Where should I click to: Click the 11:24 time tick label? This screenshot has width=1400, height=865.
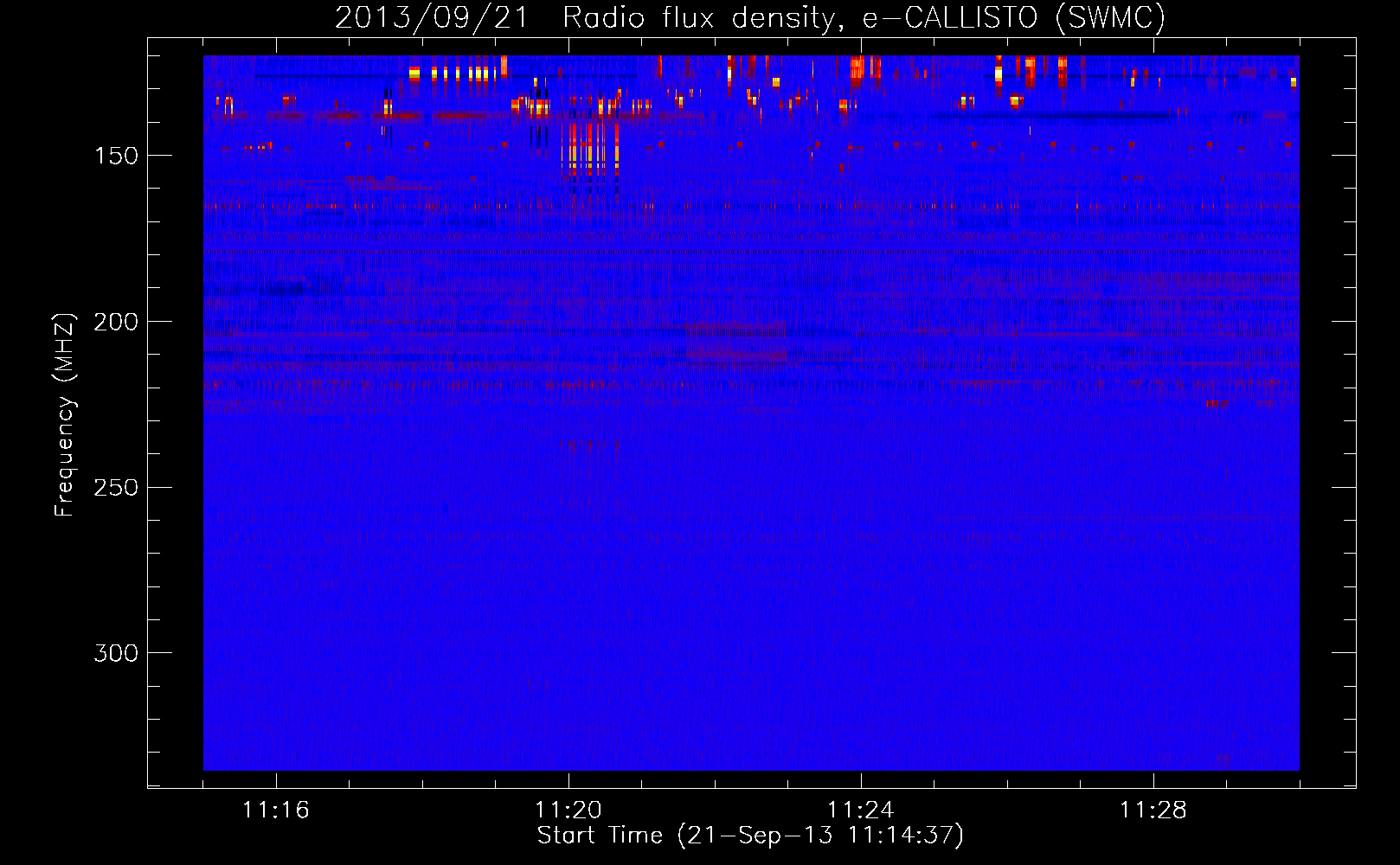pos(861,810)
